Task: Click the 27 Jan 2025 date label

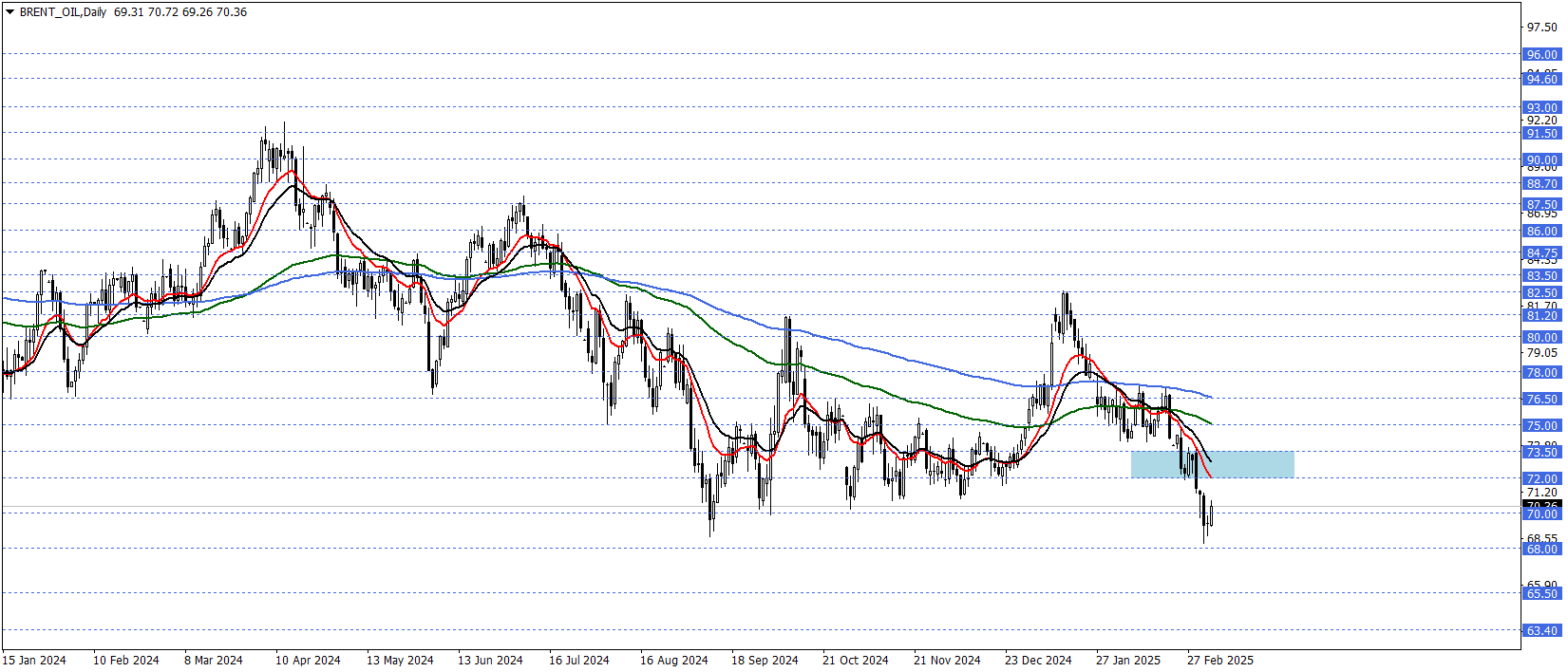Action: click(x=1128, y=661)
